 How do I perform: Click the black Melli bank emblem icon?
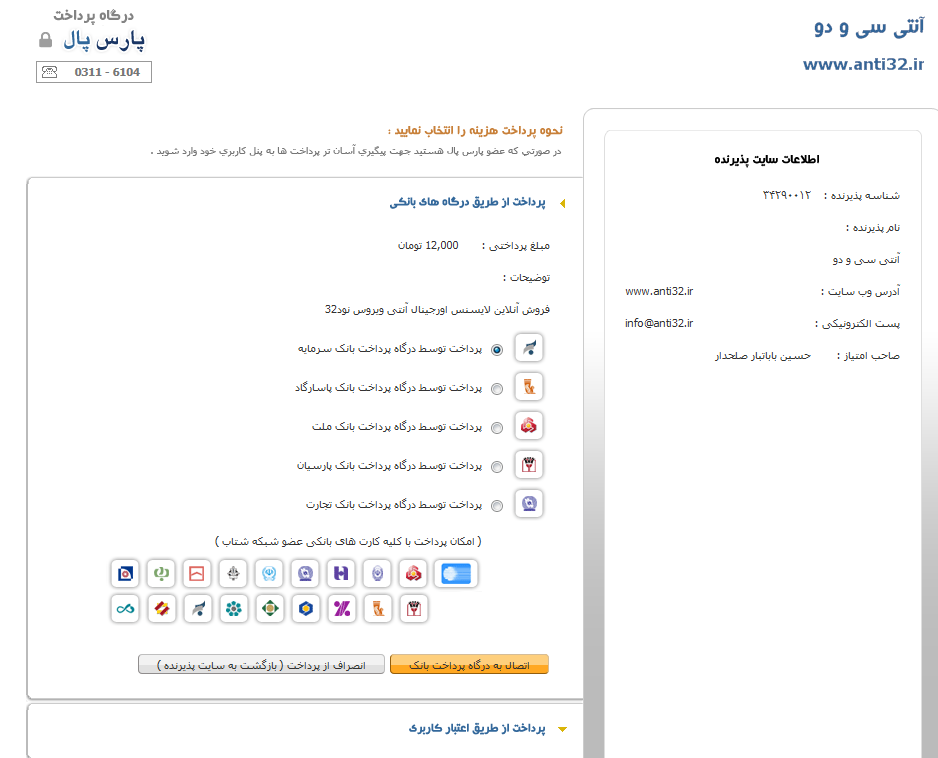[x=233, y=574]
